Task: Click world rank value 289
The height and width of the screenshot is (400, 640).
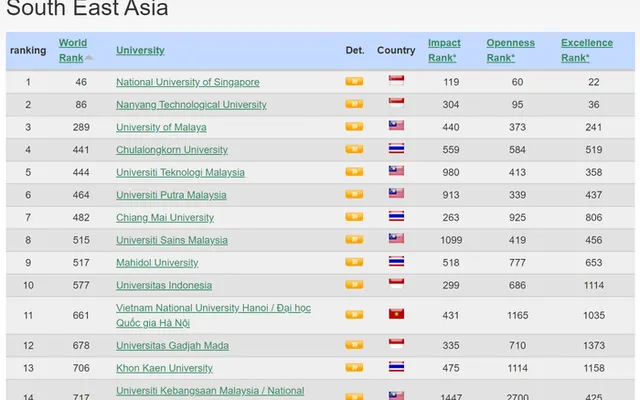Action: [x=81, y=127]
